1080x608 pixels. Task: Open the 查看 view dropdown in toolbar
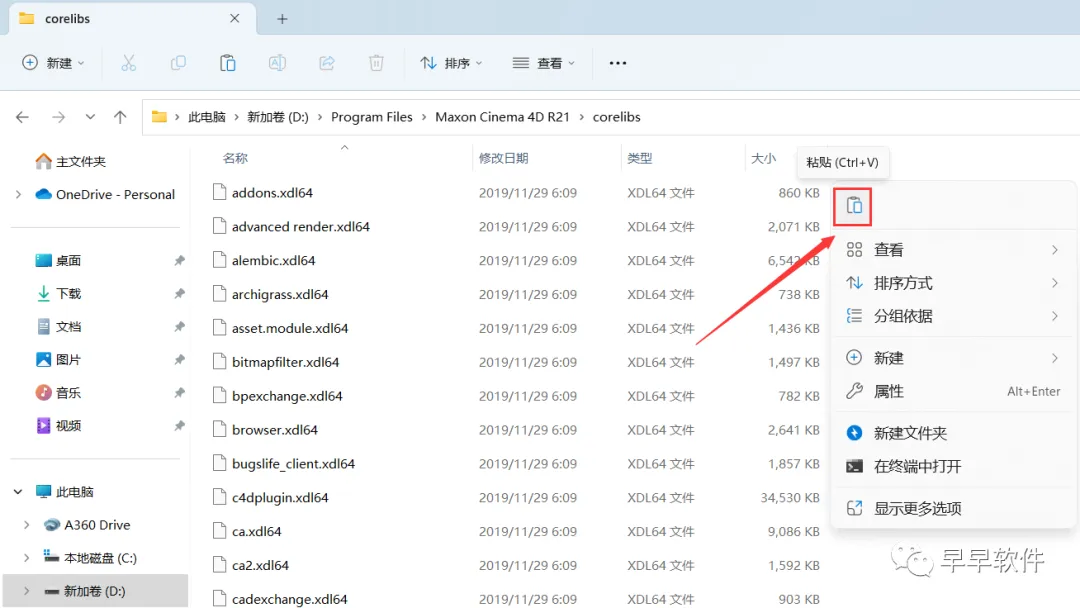(544, 63)
